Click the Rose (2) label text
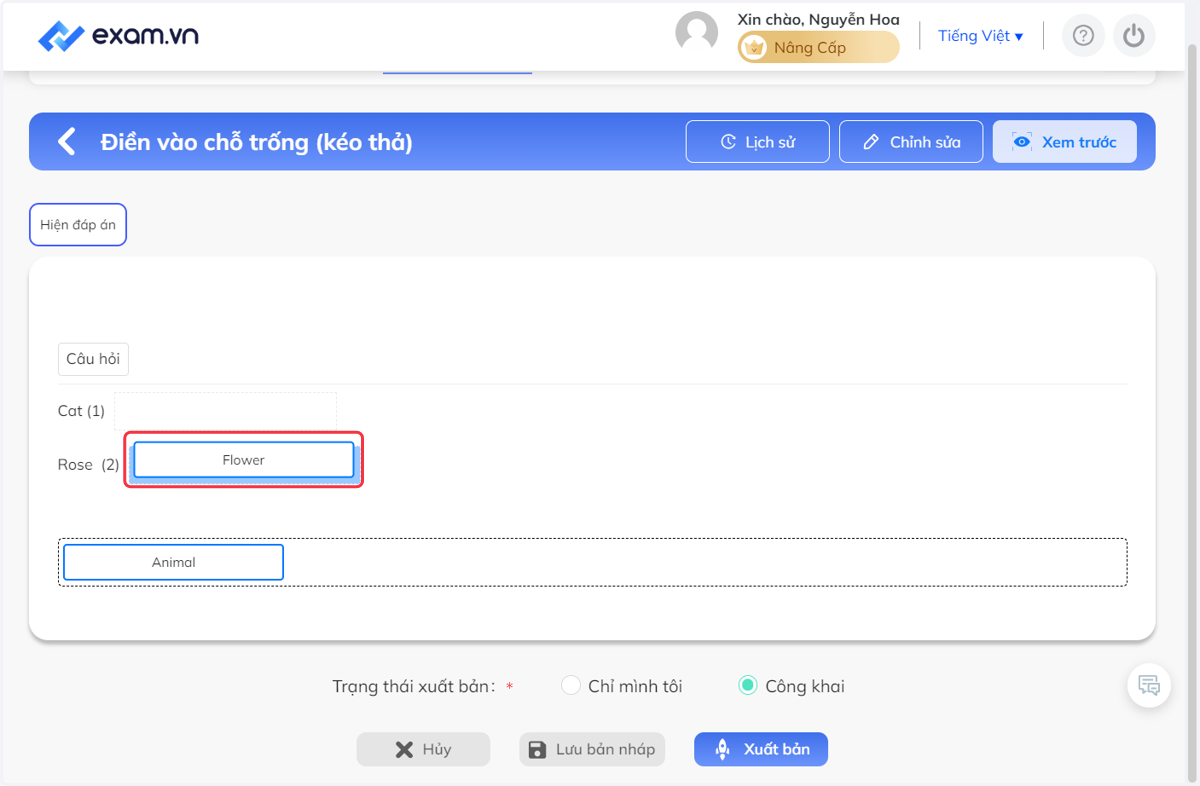Viewport: 1200px width, 786px height. tap(88, 464)
